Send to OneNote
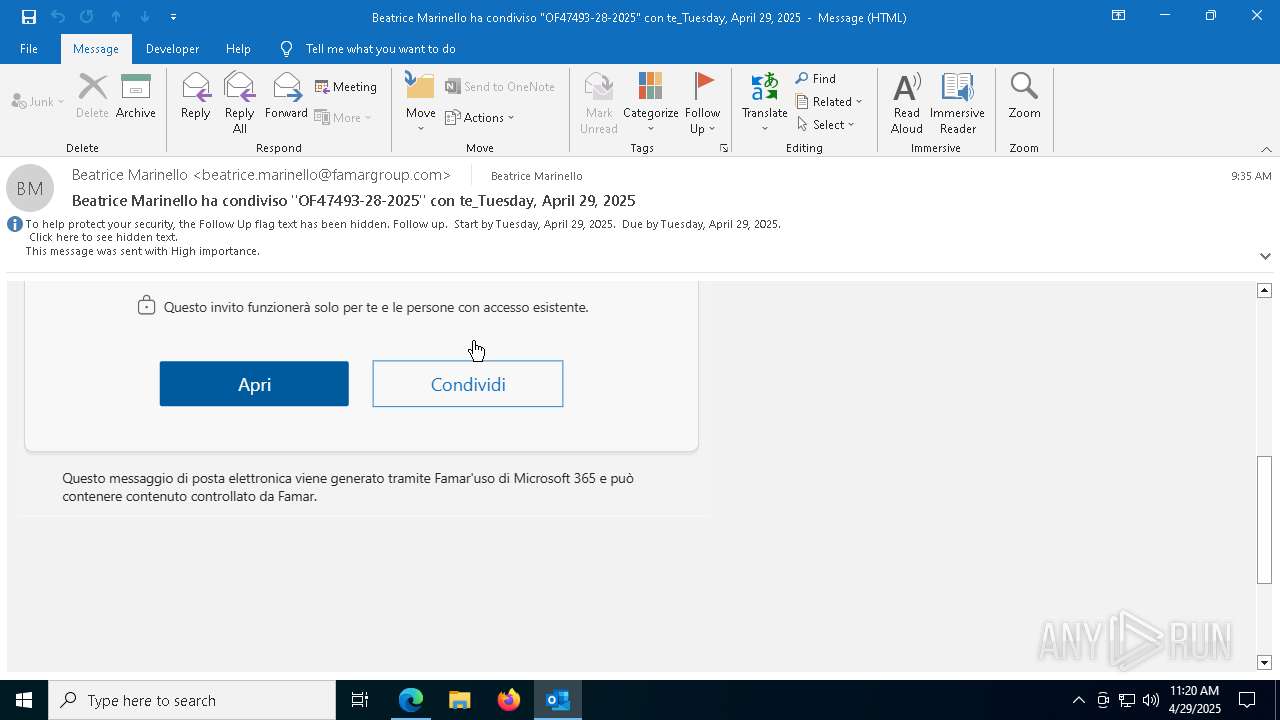 500,87
